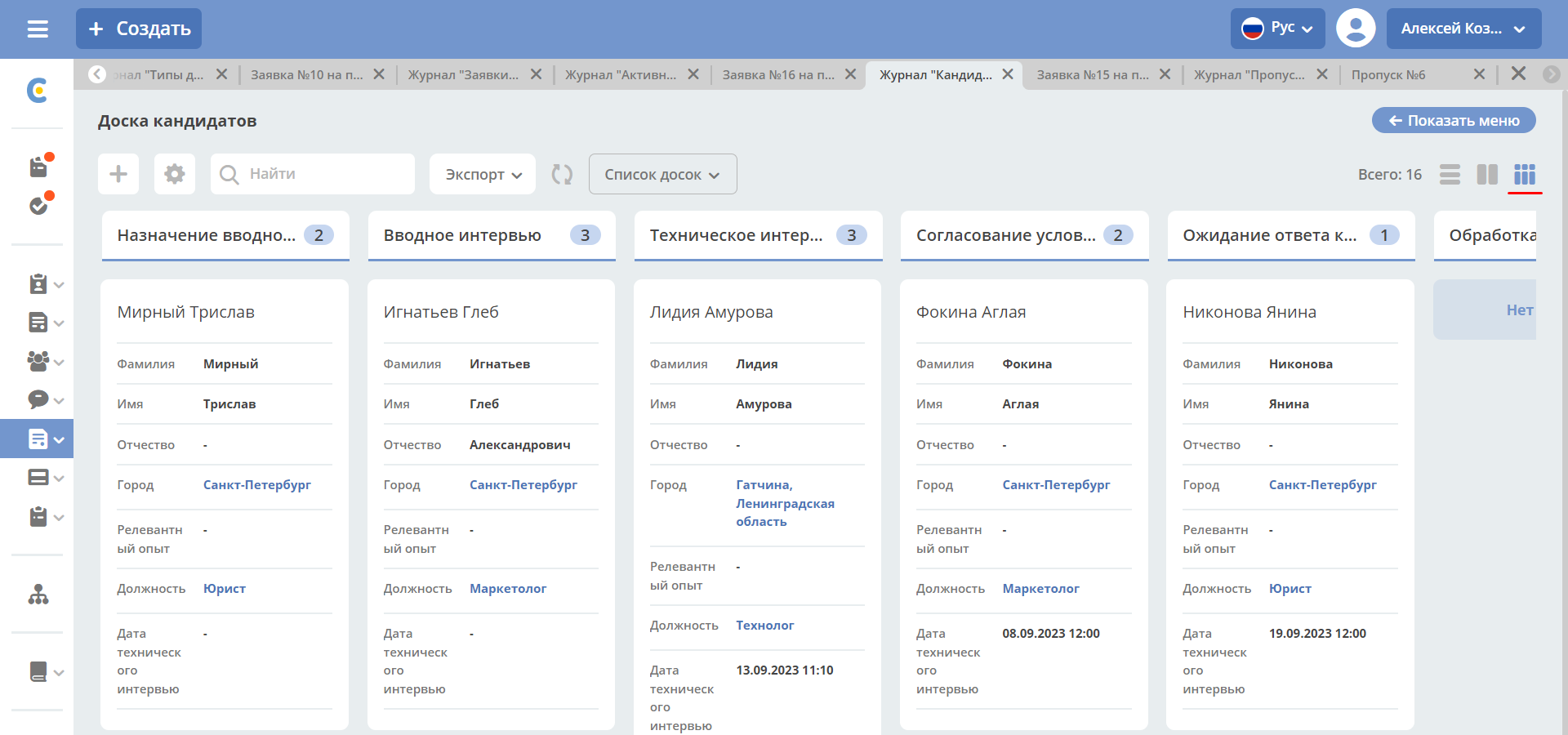Switch to two-column view mode
This screenshot has height=735, width=1568.
tap(1487, 174)
